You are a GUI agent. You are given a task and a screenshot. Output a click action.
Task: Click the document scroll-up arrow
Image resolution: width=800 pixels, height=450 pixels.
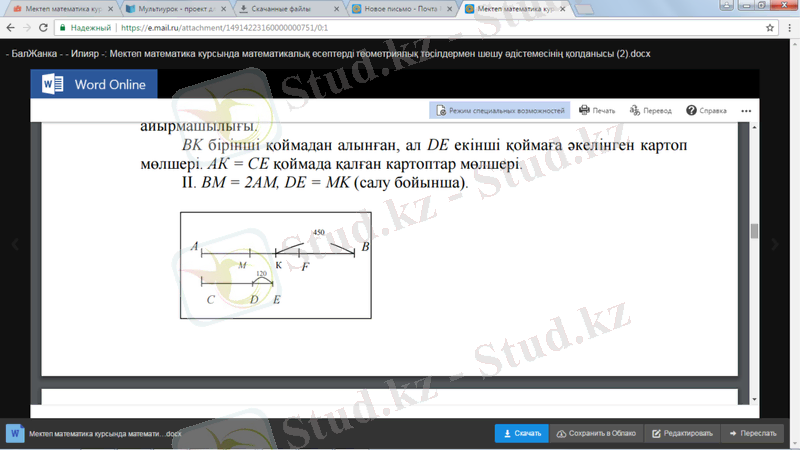pos(754,127)
